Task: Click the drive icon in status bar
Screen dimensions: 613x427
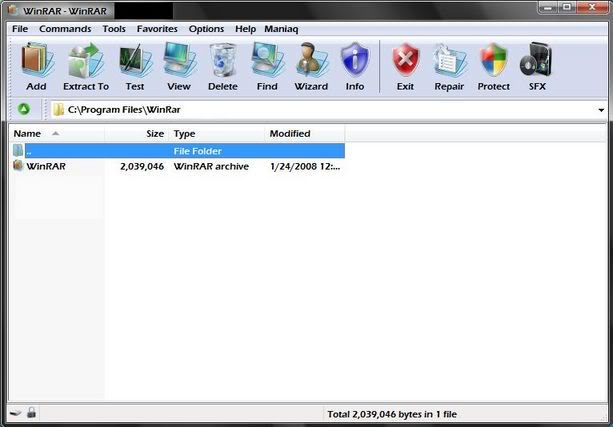Action: (15, 413)
